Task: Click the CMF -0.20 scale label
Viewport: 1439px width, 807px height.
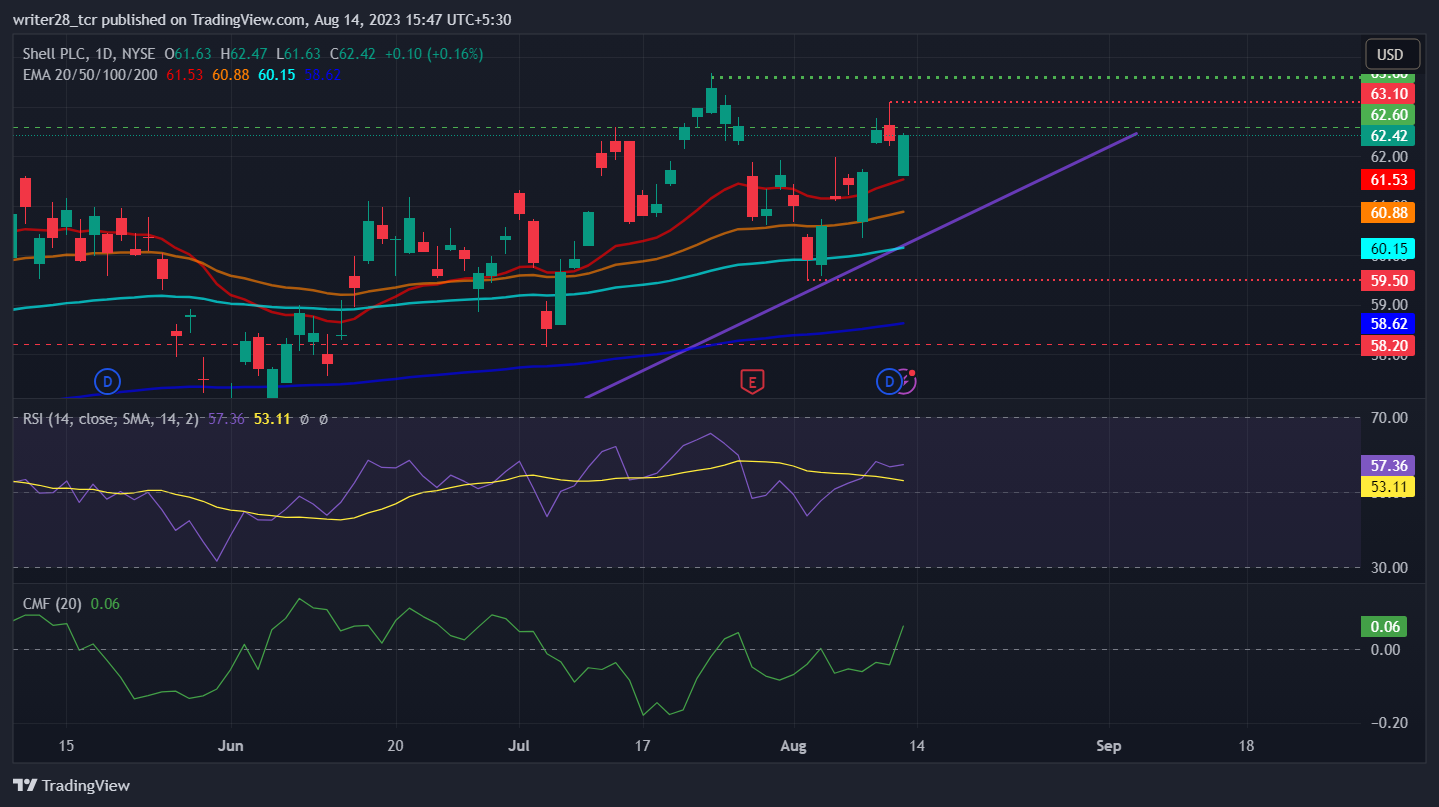Action: pyautogui.click(x=1389, y=723)
